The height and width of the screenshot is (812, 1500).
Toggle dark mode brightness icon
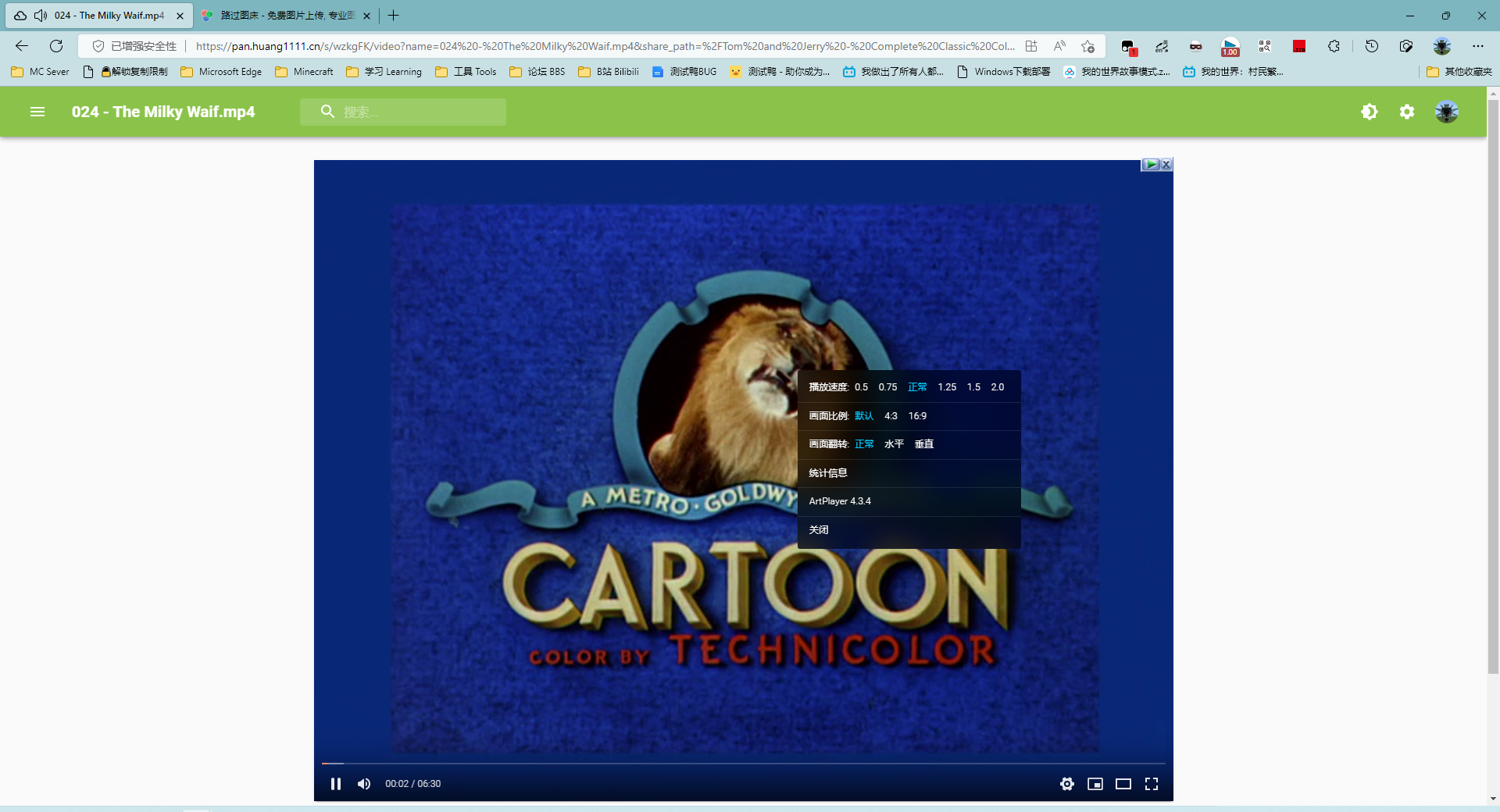click(1370, 112)
